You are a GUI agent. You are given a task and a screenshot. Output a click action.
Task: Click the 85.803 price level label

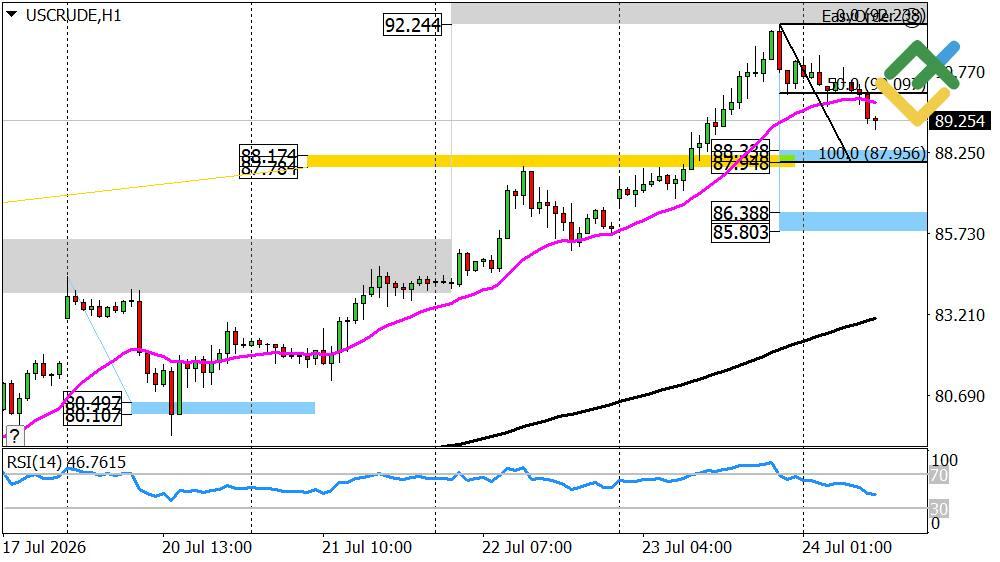(x=740, y=232)
